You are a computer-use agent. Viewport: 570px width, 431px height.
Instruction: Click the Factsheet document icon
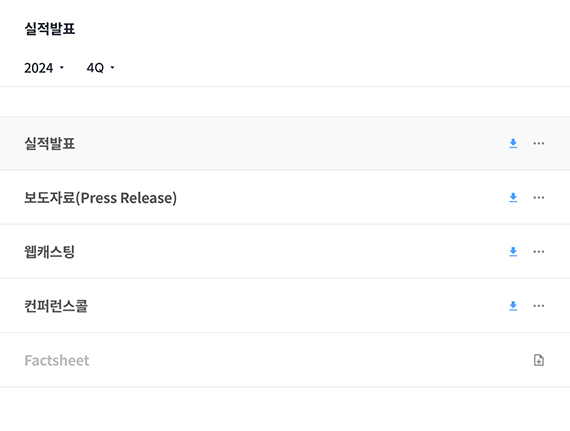539,360
